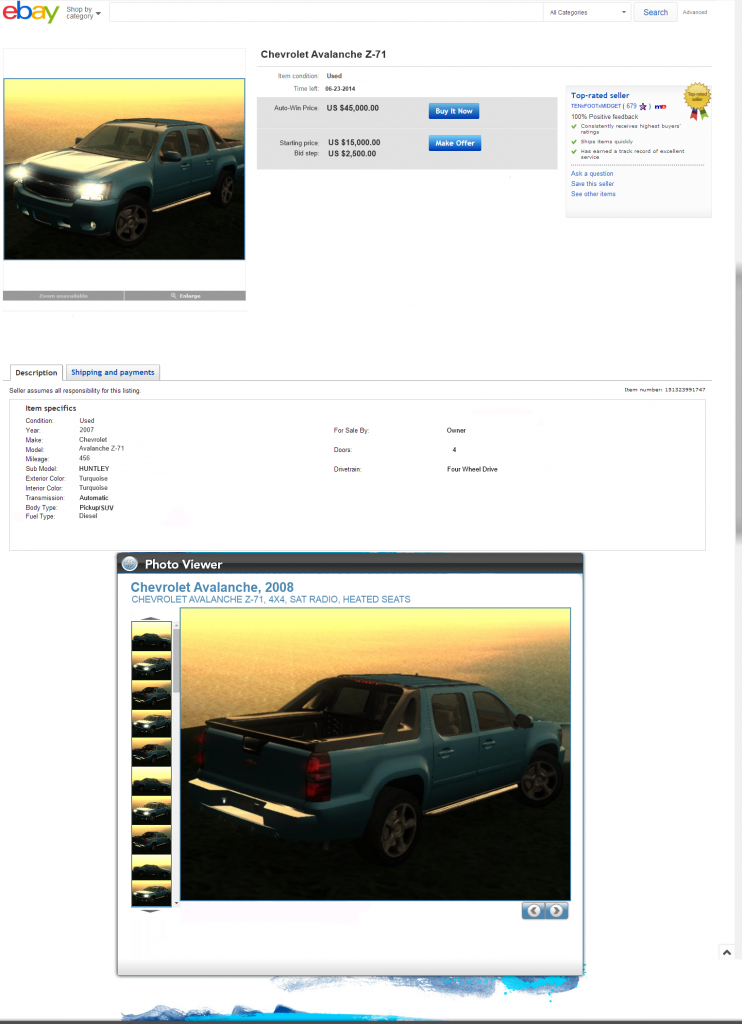The width and height of the screenshot is (742, 1024).
Task: Click the Starting price US $15,000.00
Action: click(354, 142)
